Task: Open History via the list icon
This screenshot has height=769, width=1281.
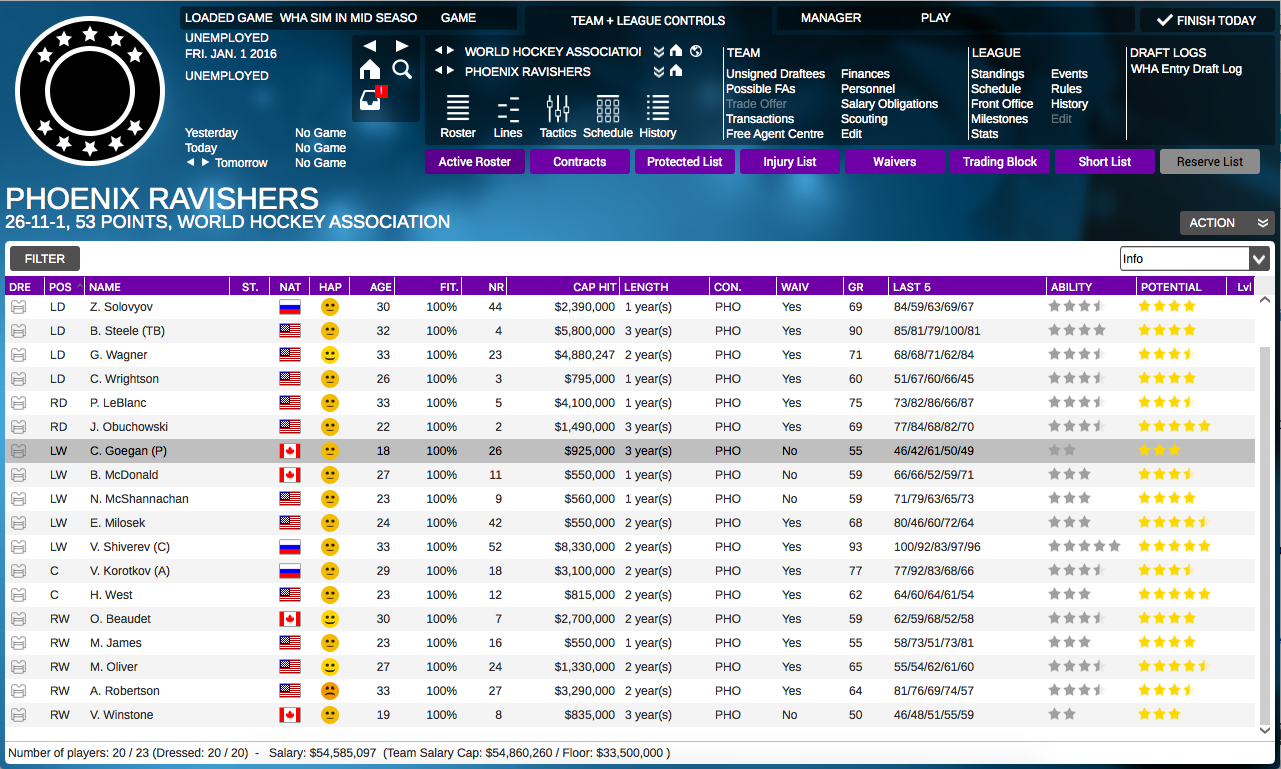Action: point(657,110)
